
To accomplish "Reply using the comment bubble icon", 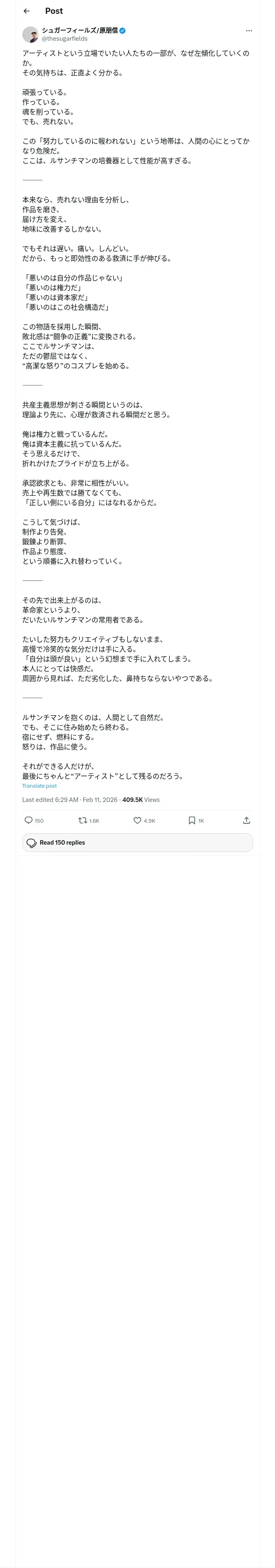I will 29,820.
